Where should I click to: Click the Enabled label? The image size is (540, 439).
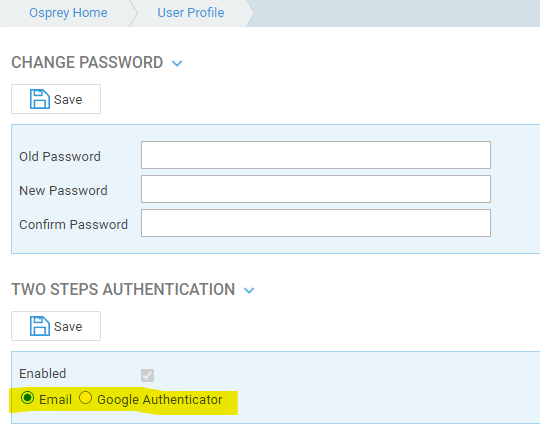pos(42,374)
